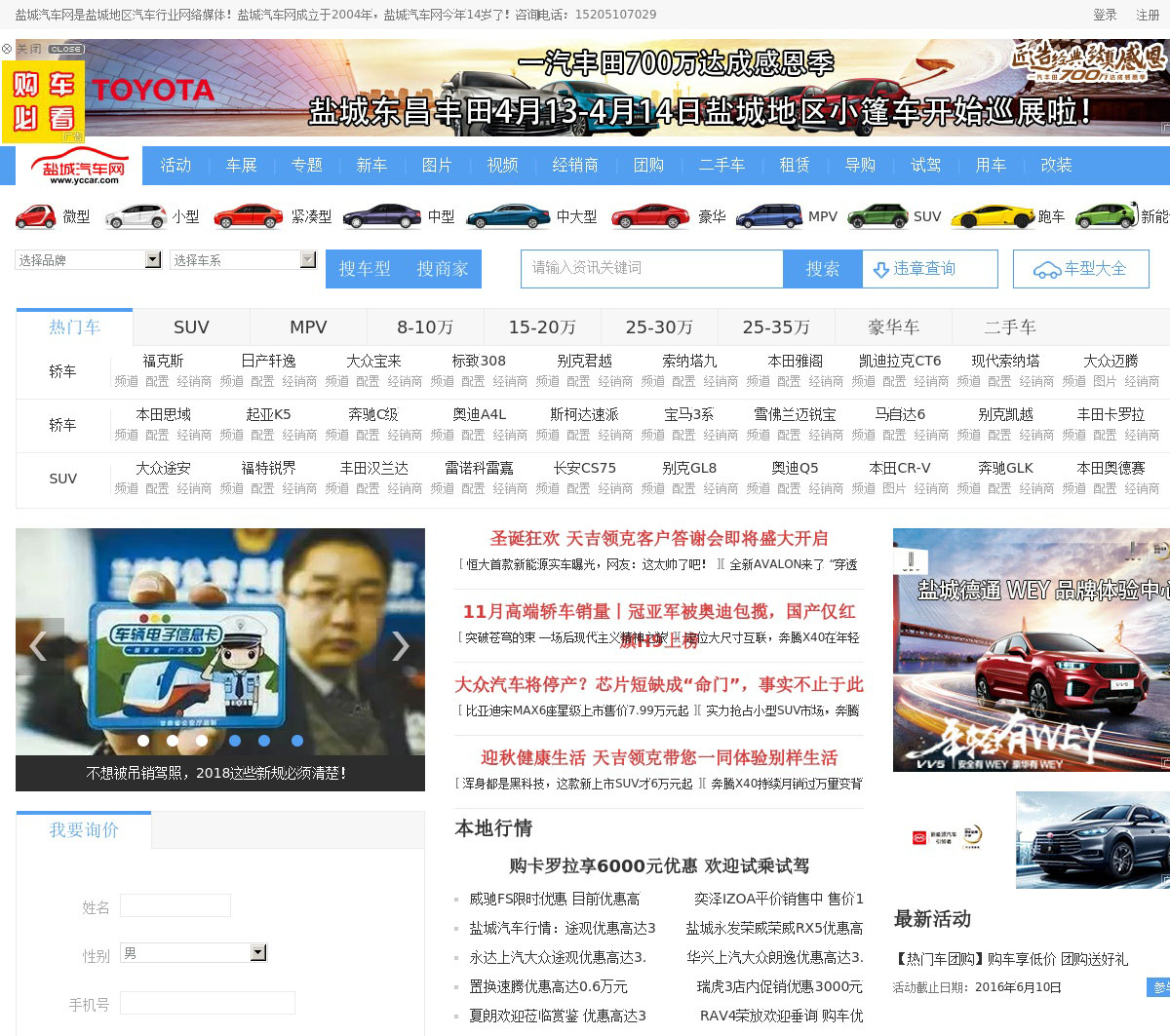Choose the dark blue 中型 sedan icon
1170x1036 pixels.
tap(381, 216)
